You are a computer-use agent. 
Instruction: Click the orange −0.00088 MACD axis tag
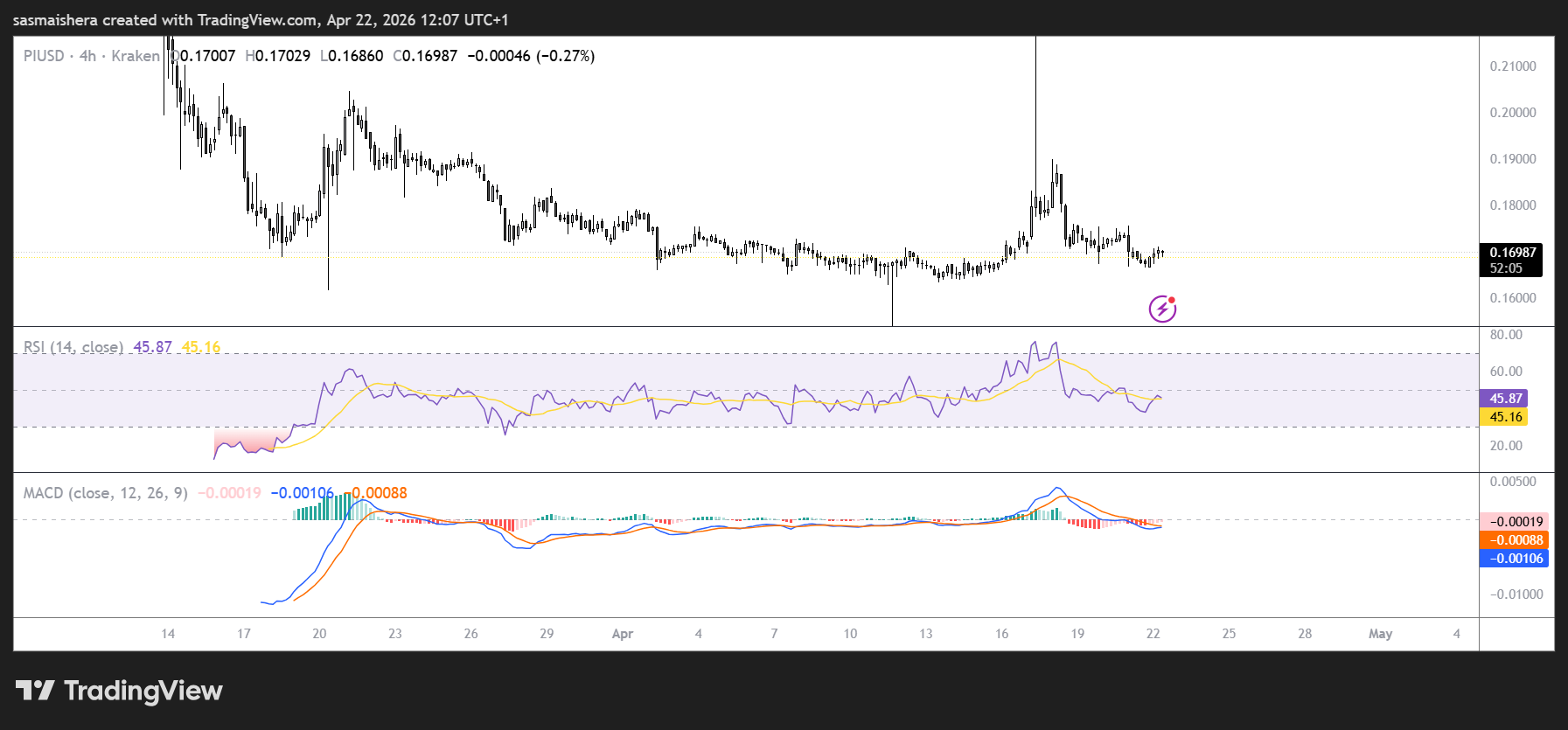[1514, 540]
